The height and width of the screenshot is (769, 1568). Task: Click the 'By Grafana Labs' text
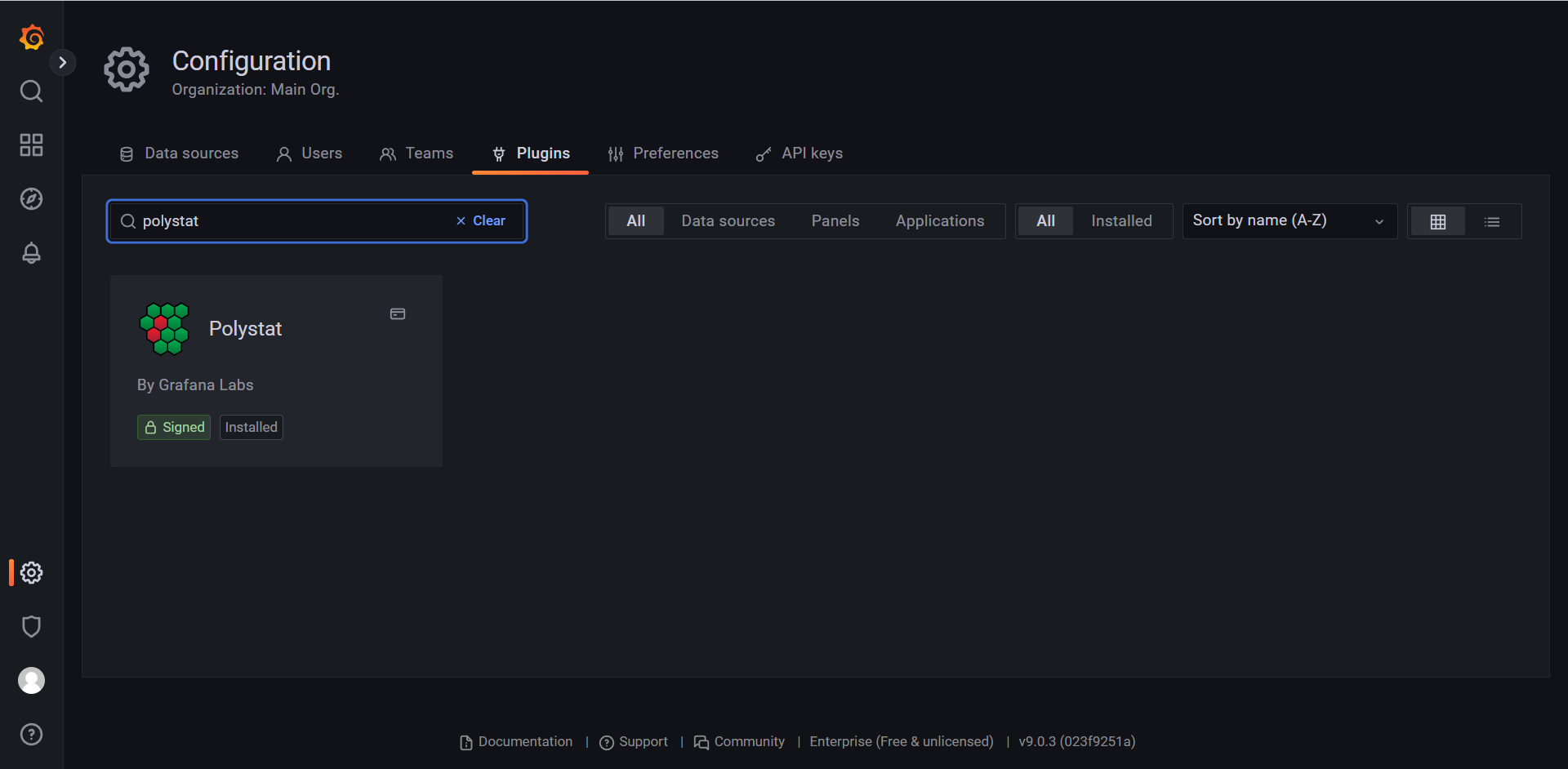pyautogui.click(x=195, y=385)
